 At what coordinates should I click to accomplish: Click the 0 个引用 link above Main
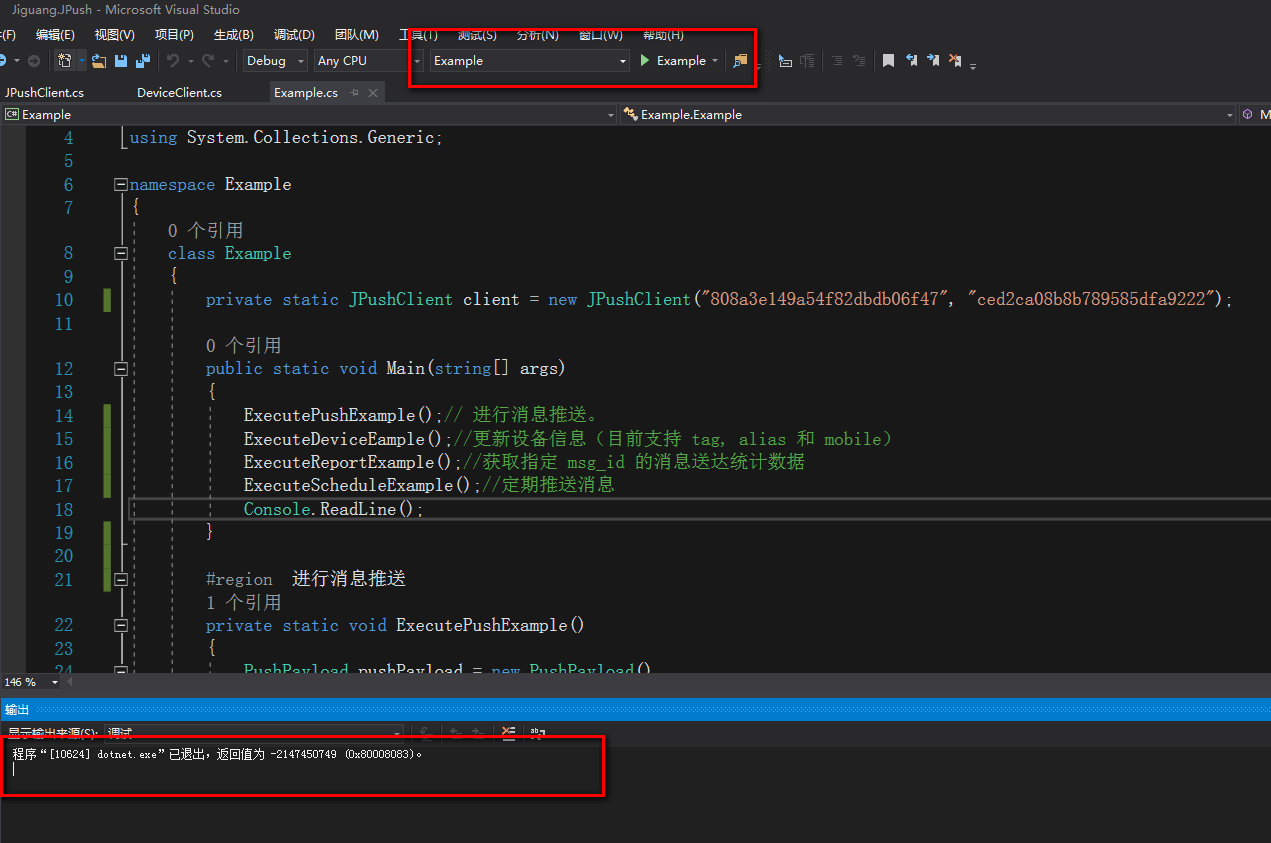coord(243,346)
